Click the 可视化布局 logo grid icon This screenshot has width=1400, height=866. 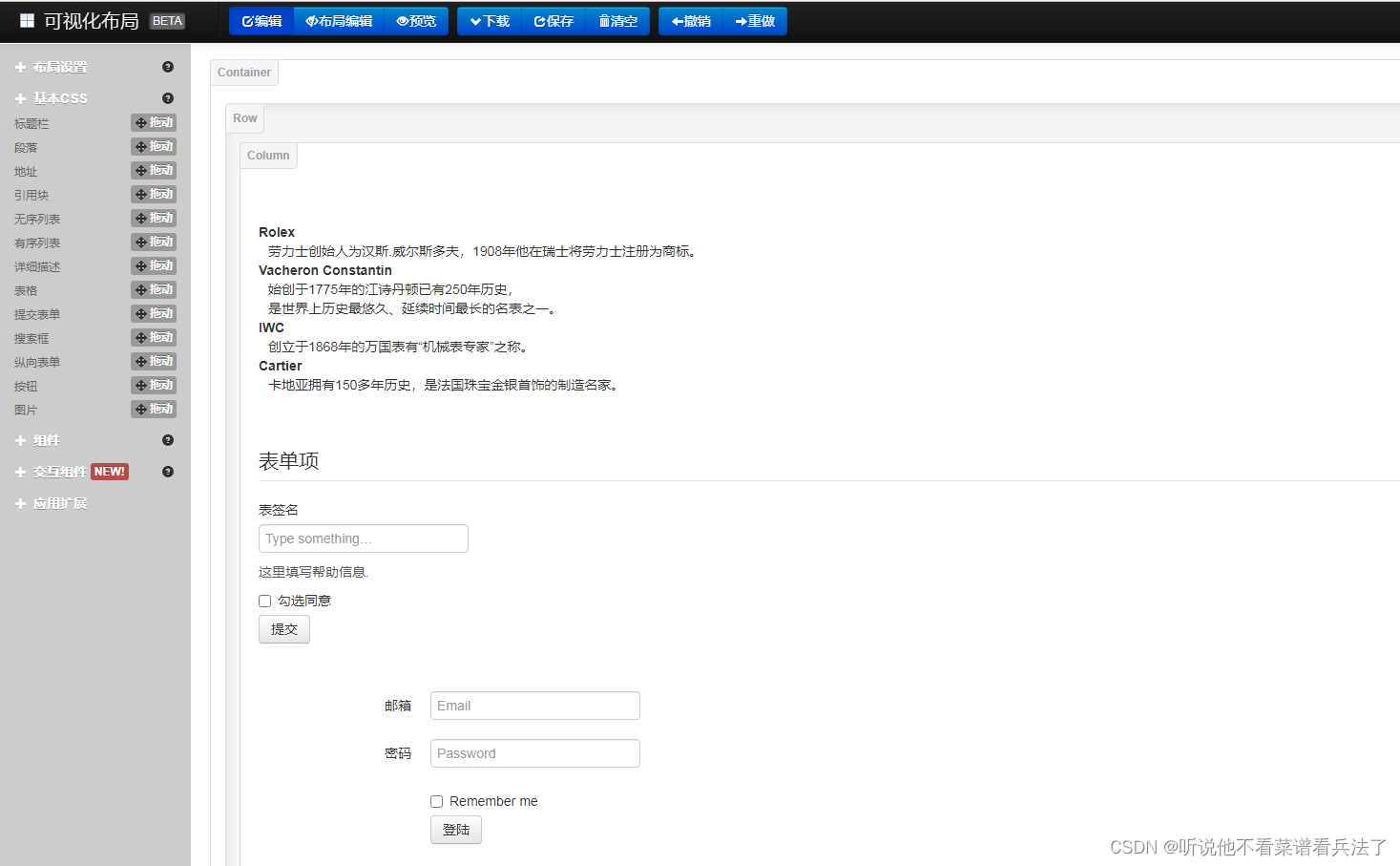click(27, 20)
